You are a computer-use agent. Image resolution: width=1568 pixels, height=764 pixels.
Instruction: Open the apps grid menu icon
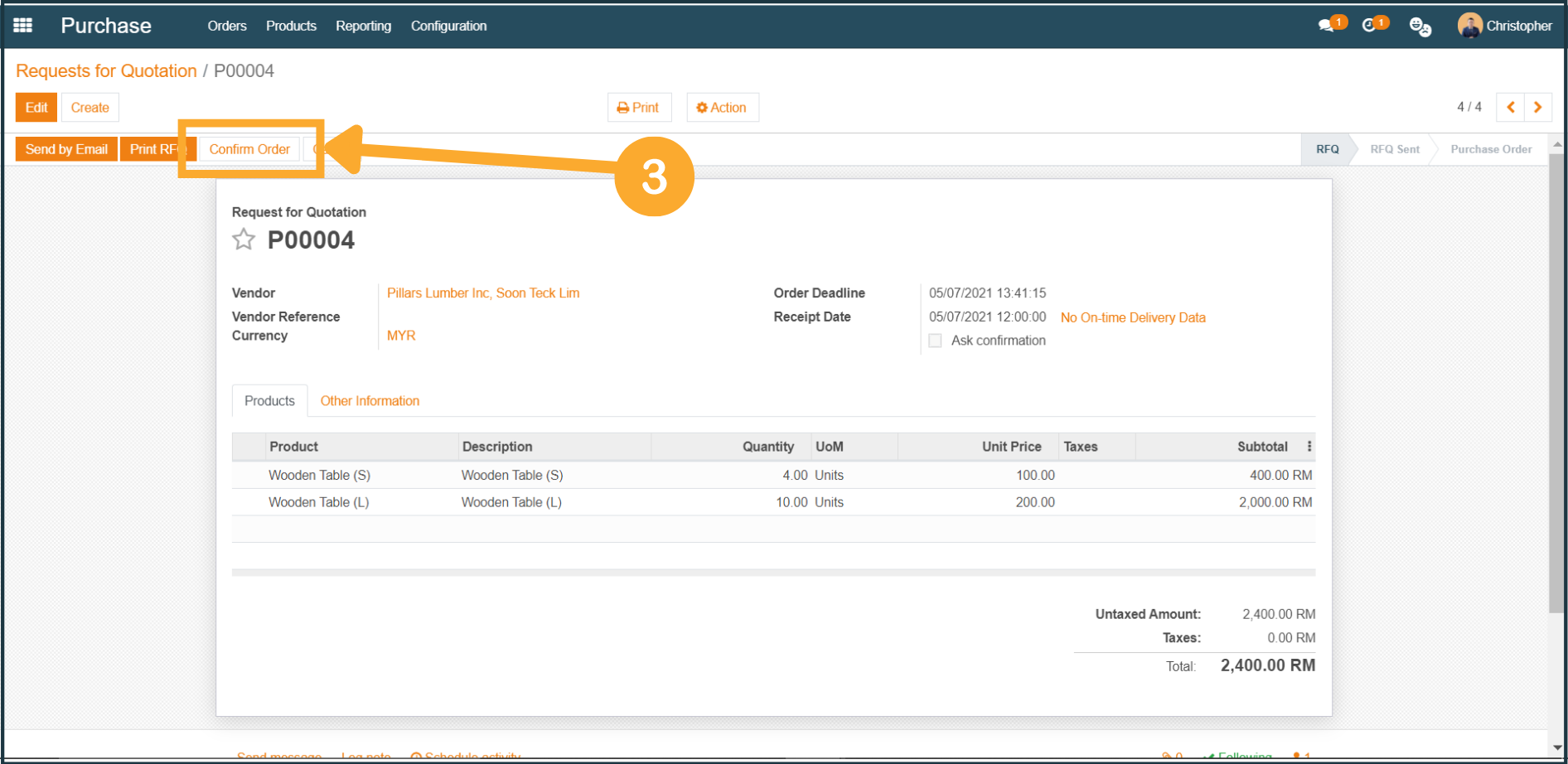pos(22,26)
